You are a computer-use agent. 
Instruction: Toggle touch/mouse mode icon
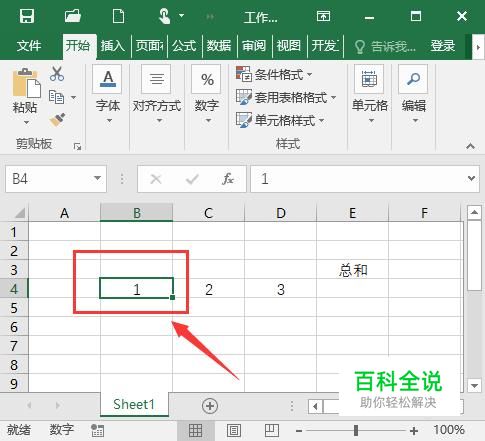(164, 16)
